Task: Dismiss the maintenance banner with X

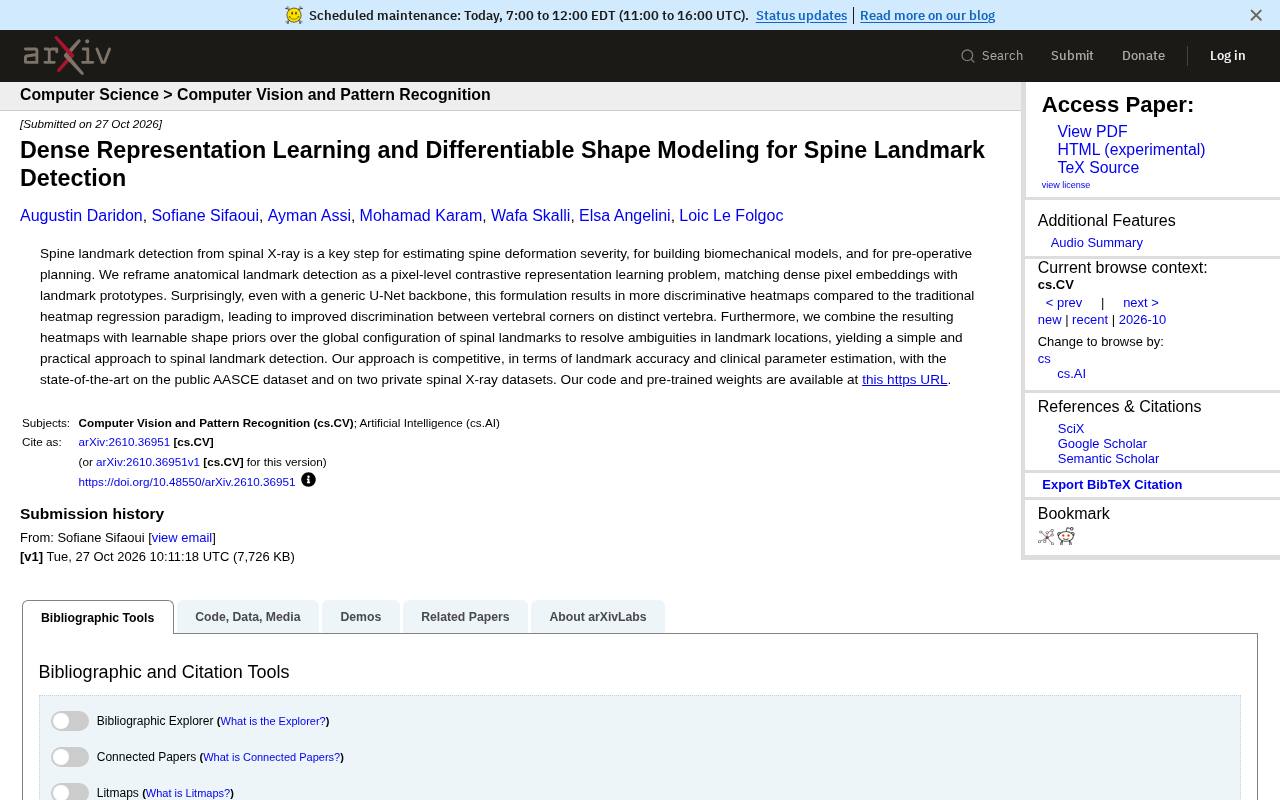Action: point(1256,15)
